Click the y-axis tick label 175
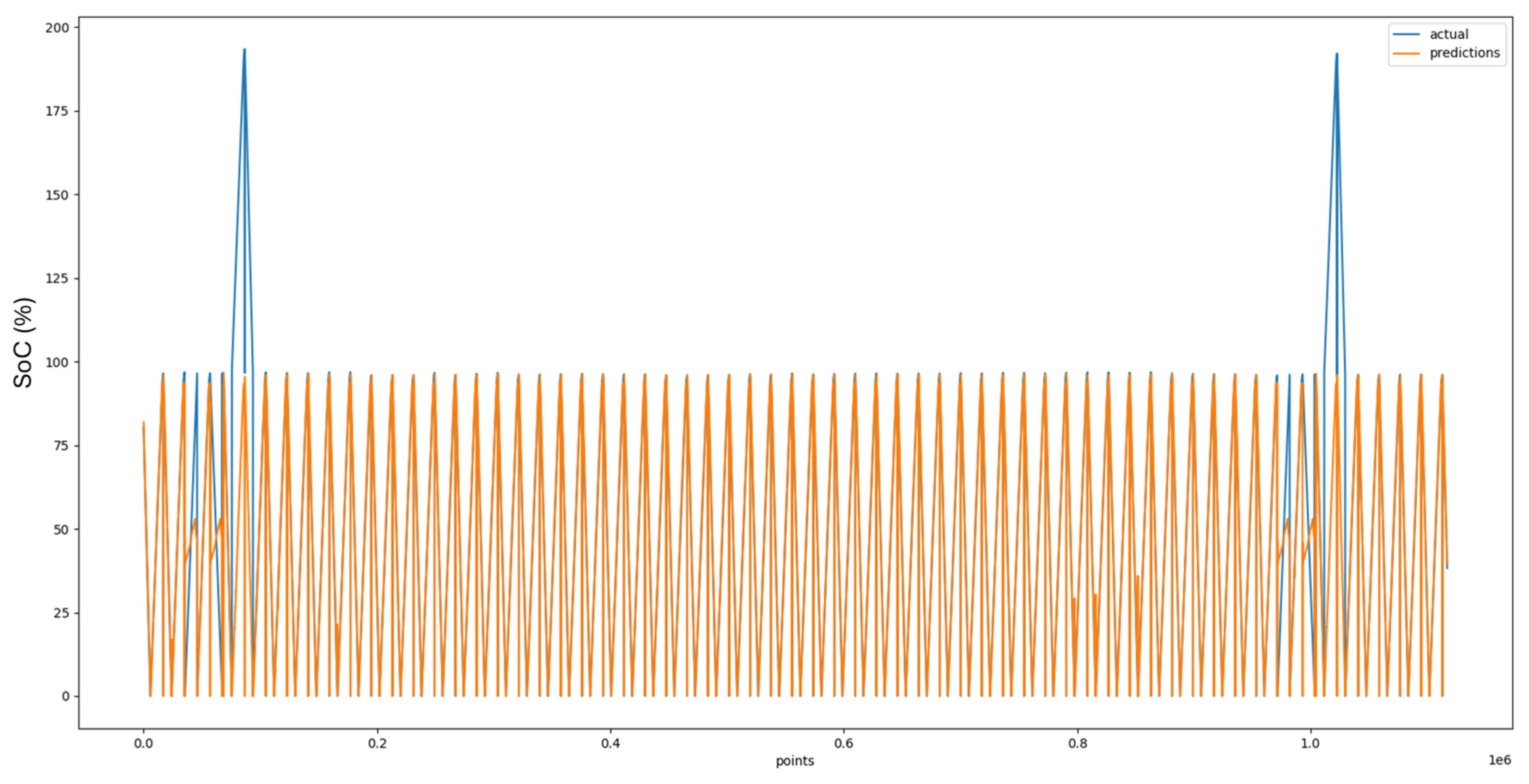Screen dimensions: 1529x784 (x=58, y=111)
